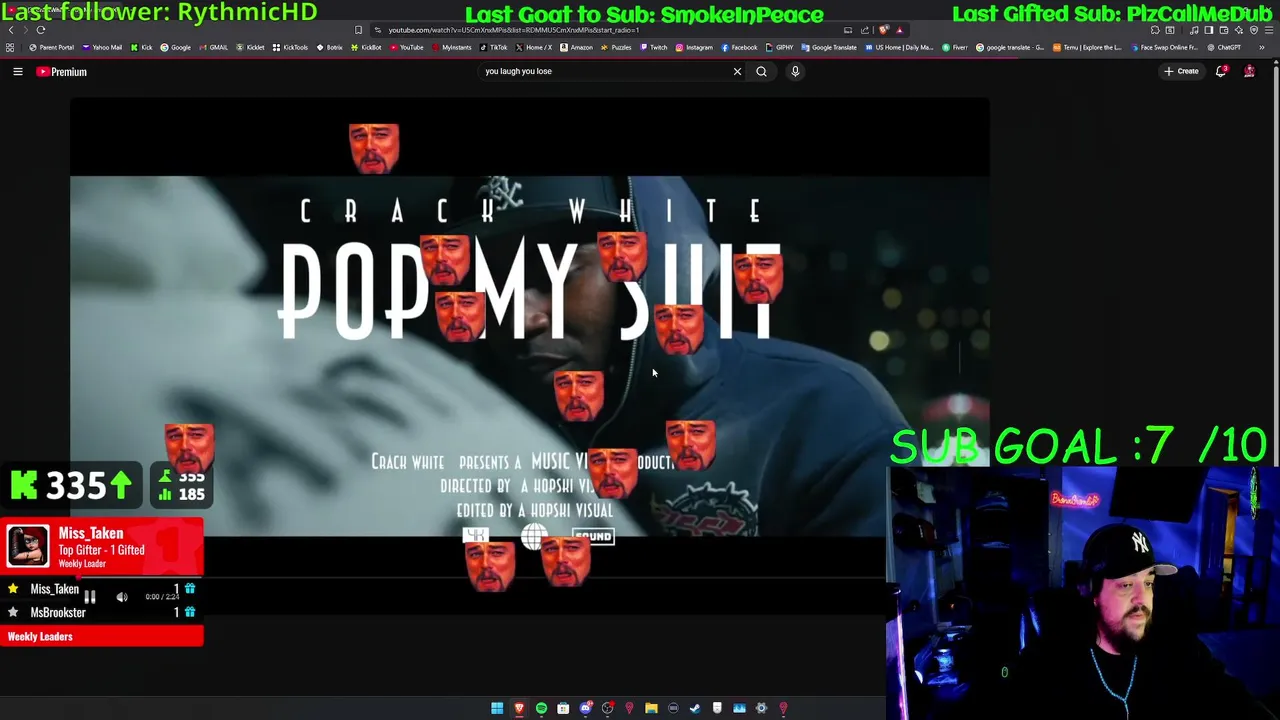Open the GMAIL bookmark
1280x720 pixels.
click(213, 47)
